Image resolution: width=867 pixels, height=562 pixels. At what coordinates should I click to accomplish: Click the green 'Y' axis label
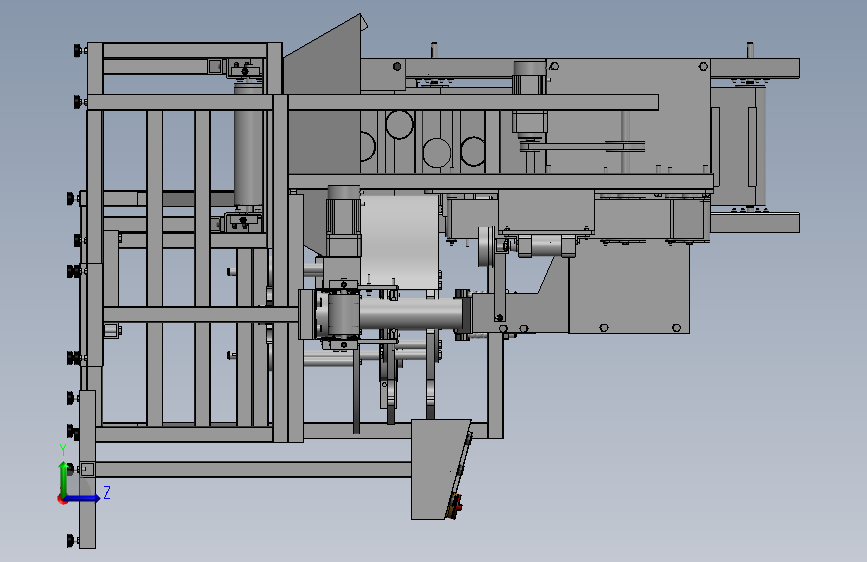(63, 450)
